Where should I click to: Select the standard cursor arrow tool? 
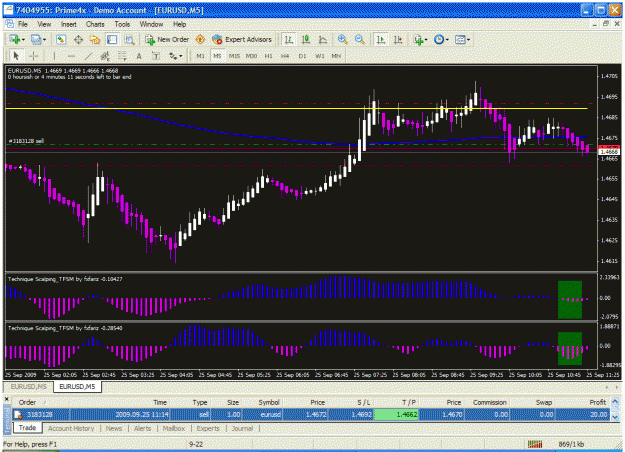(x=16, y=56)
